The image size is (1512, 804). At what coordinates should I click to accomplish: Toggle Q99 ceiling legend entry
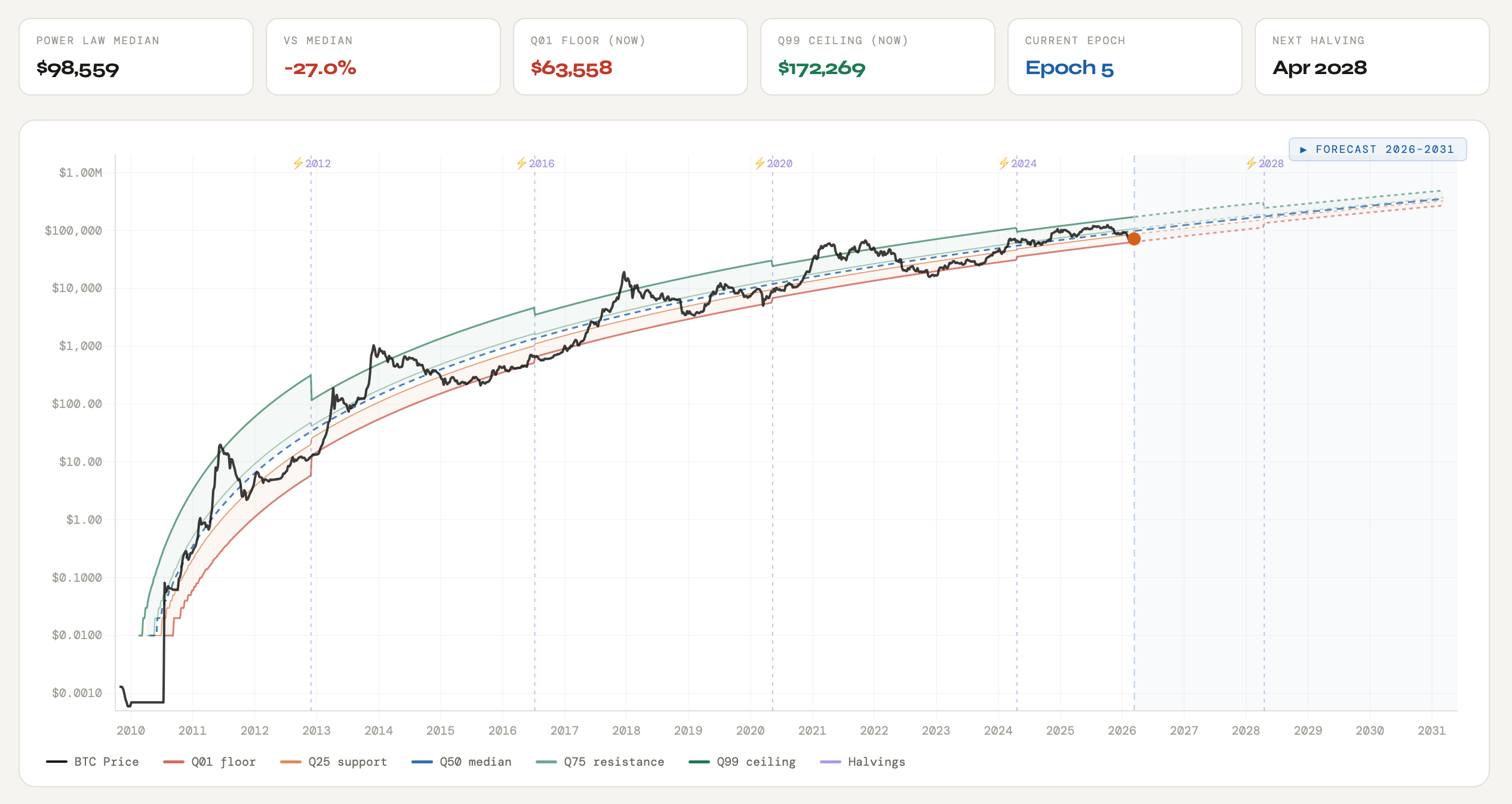(x=742, y=762)
